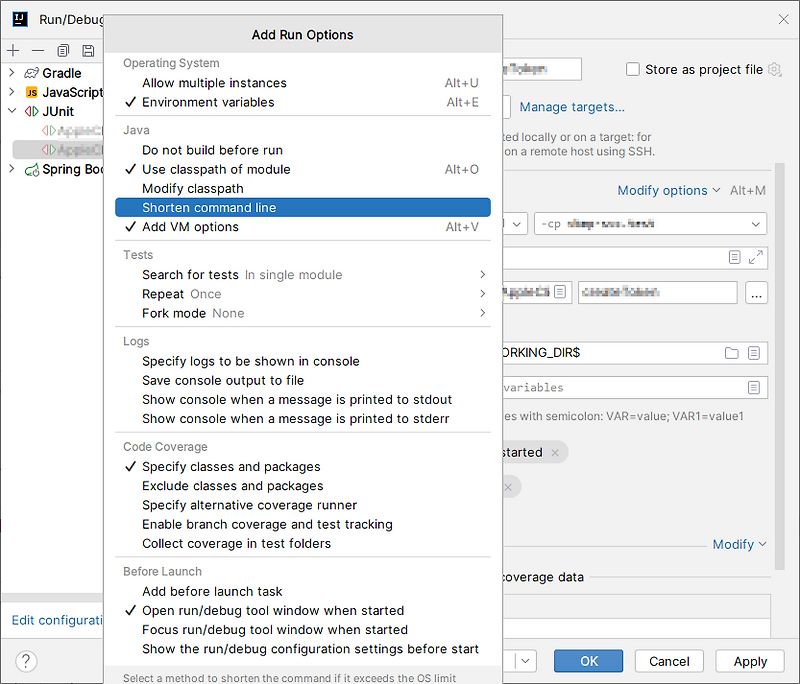Viewport: 800px width, 684px height.
Task: Open help via the question mark icon
Action: tap(25, 661)
